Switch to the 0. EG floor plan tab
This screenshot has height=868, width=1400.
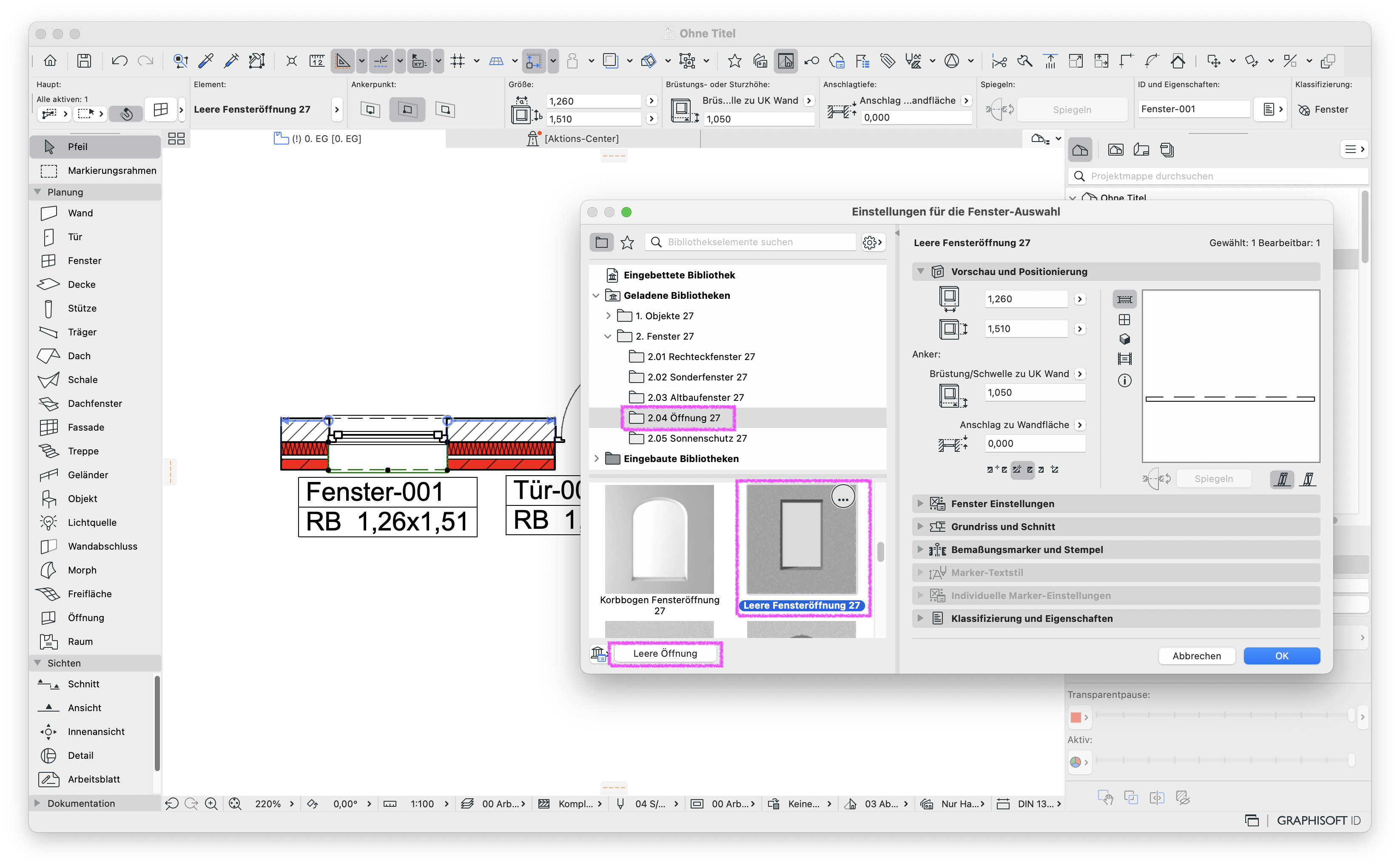[x=319, y=138]
